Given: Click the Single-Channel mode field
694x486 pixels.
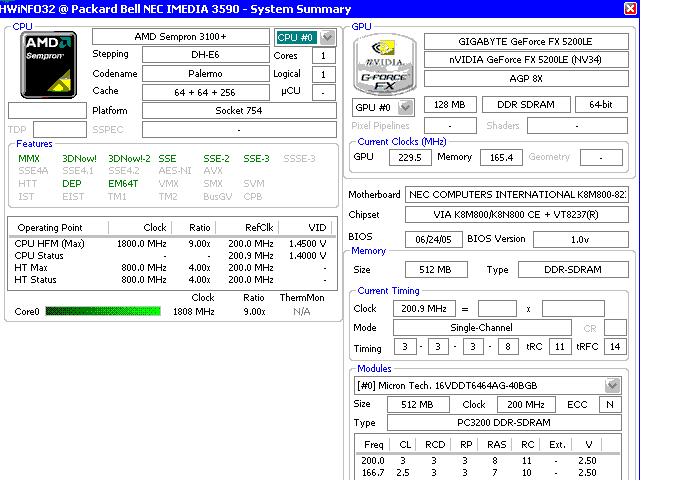Looking at the screenshot, I should point(482,328).
